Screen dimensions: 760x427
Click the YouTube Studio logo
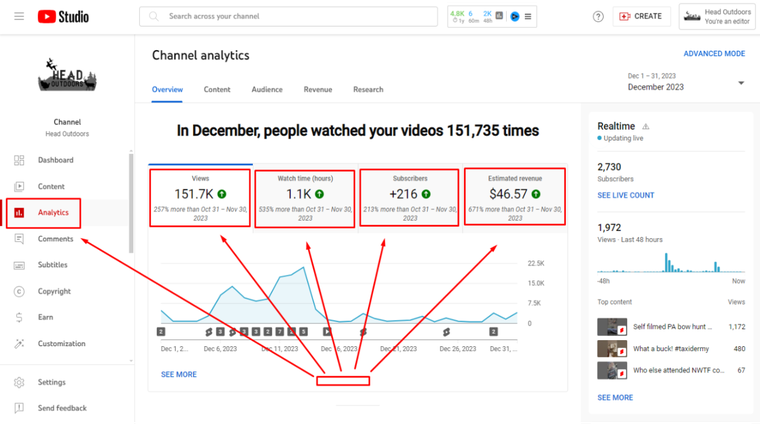[63, 16]
